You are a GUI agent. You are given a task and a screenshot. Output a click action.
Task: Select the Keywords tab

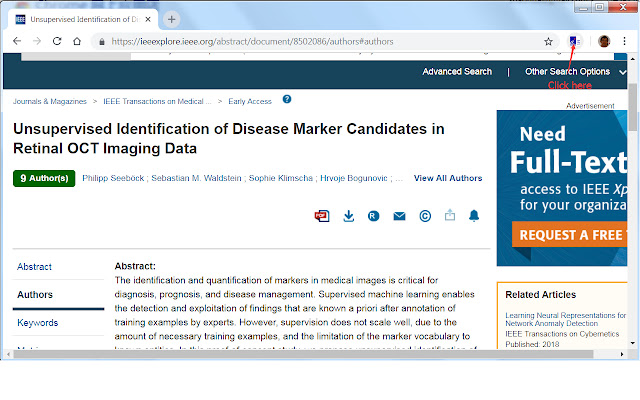click(38, 323)
